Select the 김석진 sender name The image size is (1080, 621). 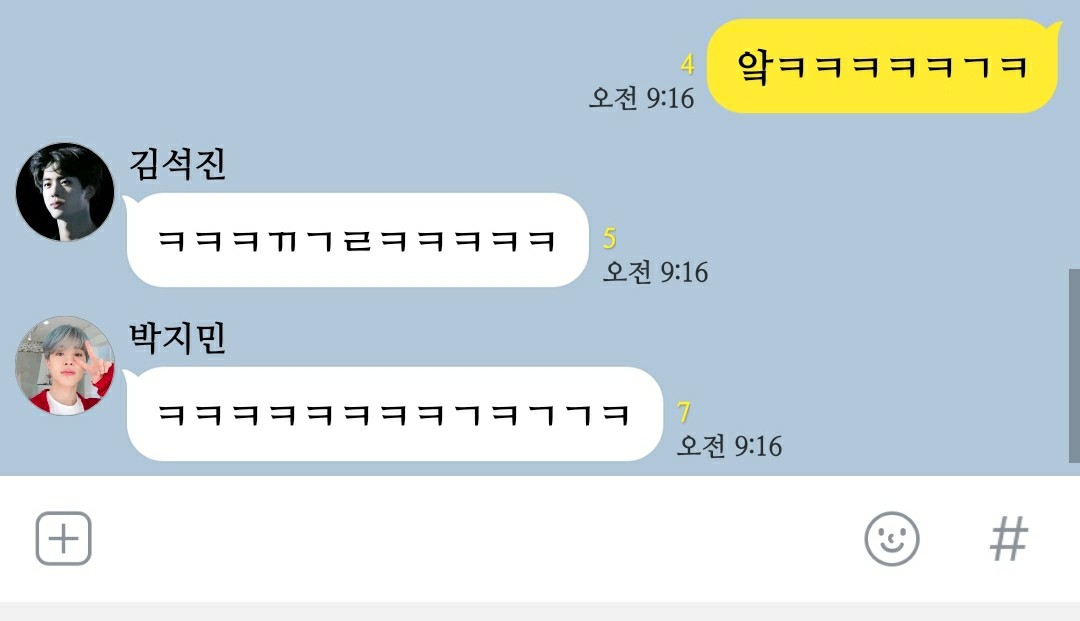click(178, 164)
